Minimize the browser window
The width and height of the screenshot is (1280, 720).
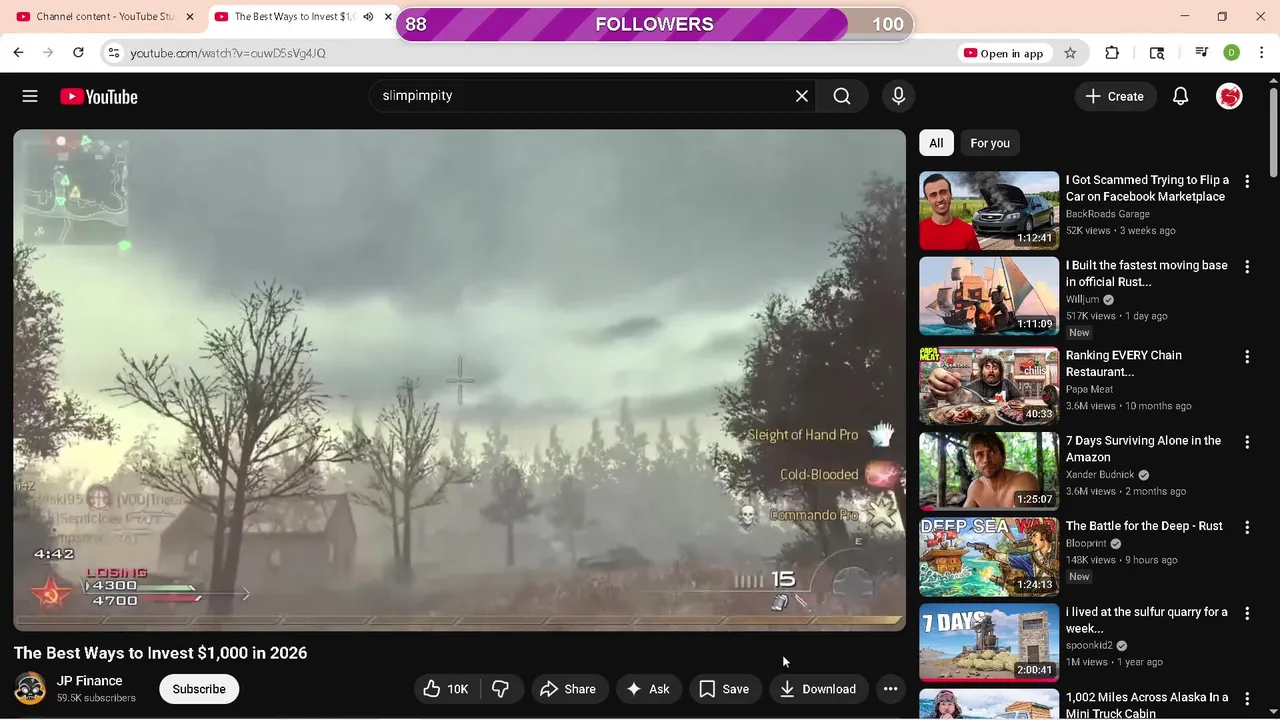click(x=1185, y=17)
